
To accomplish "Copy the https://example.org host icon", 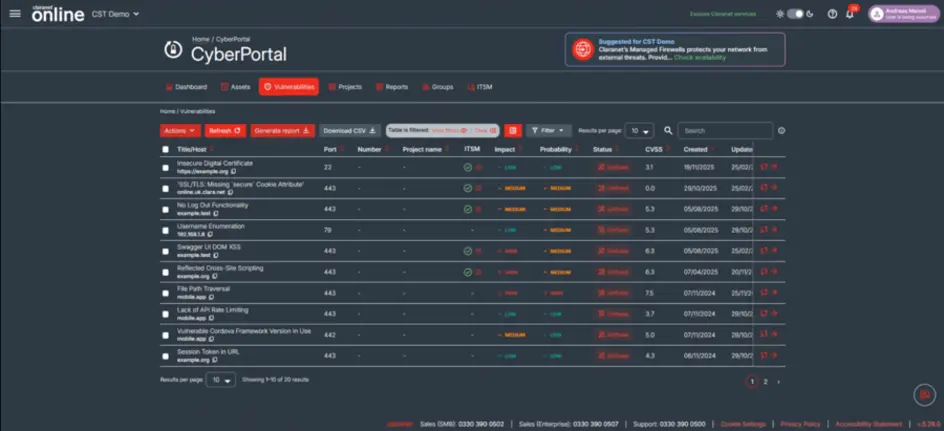I will coord(234,172).
